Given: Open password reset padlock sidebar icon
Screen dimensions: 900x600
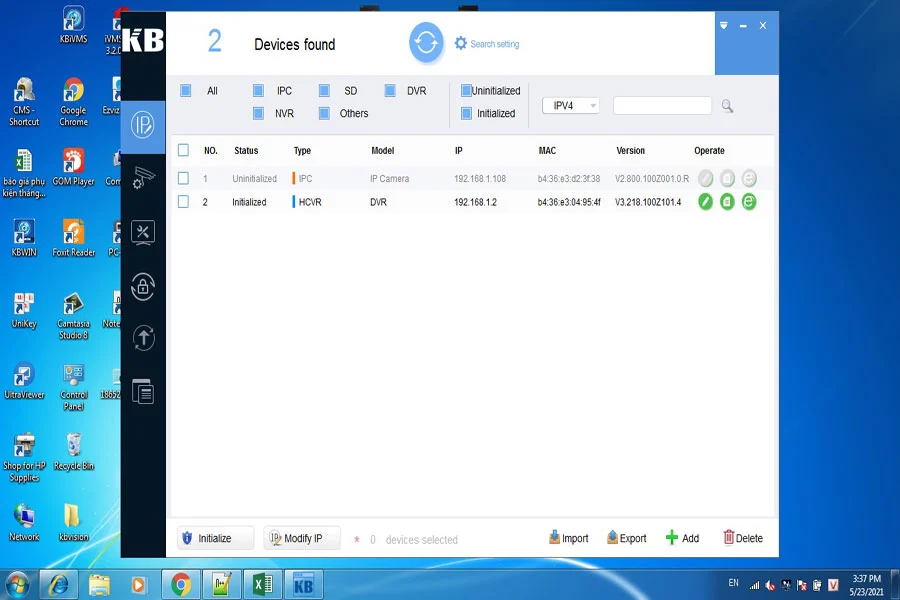Looking at the screenshot, I should point(143,286).
